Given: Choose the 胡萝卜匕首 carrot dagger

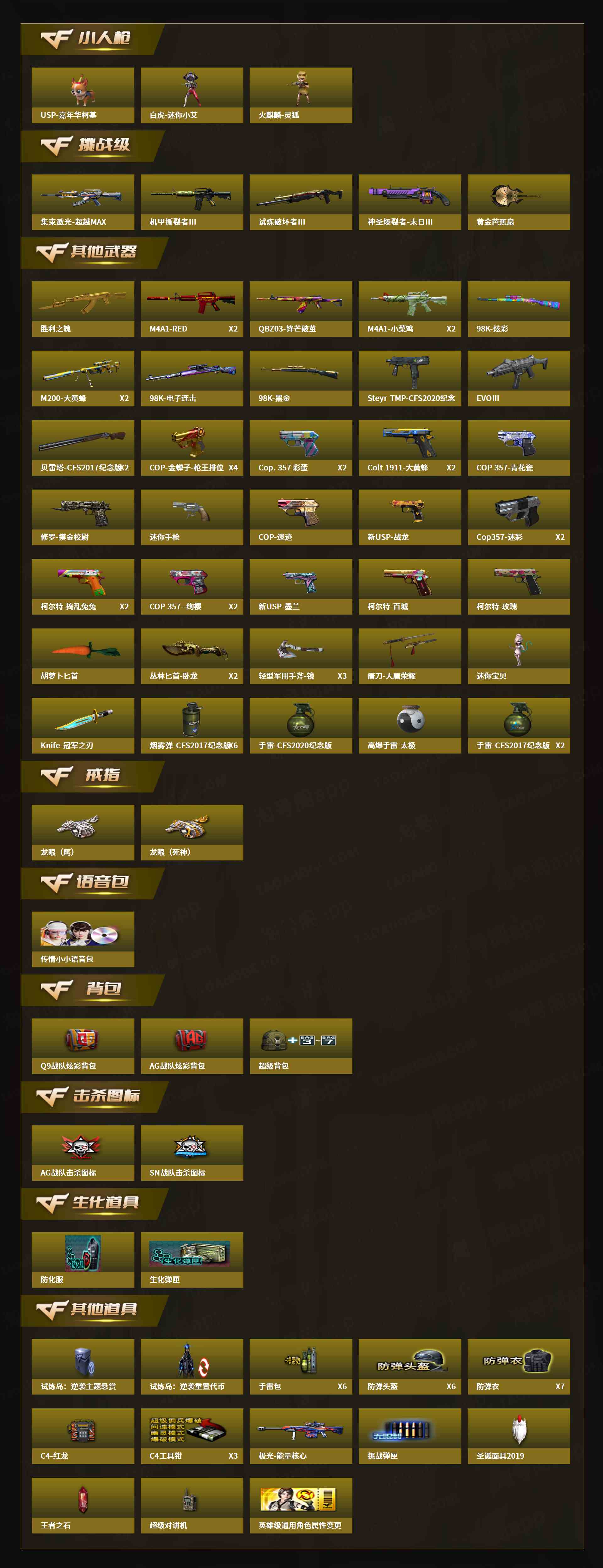Looking at the screenshot, I should pyautogui.click(x=83, y=656).
